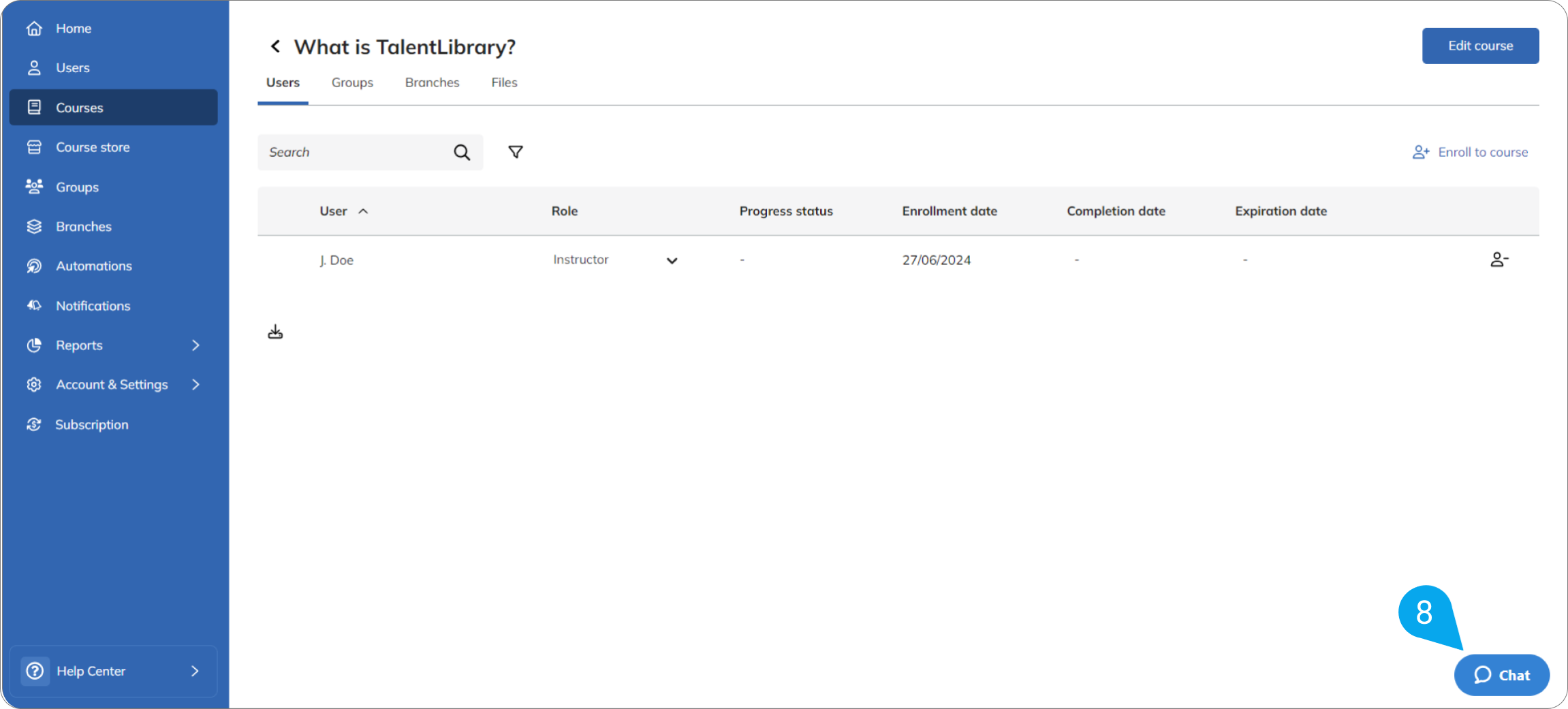Click the 27/06/2024 enrollment date cell

tap(937, 260)
